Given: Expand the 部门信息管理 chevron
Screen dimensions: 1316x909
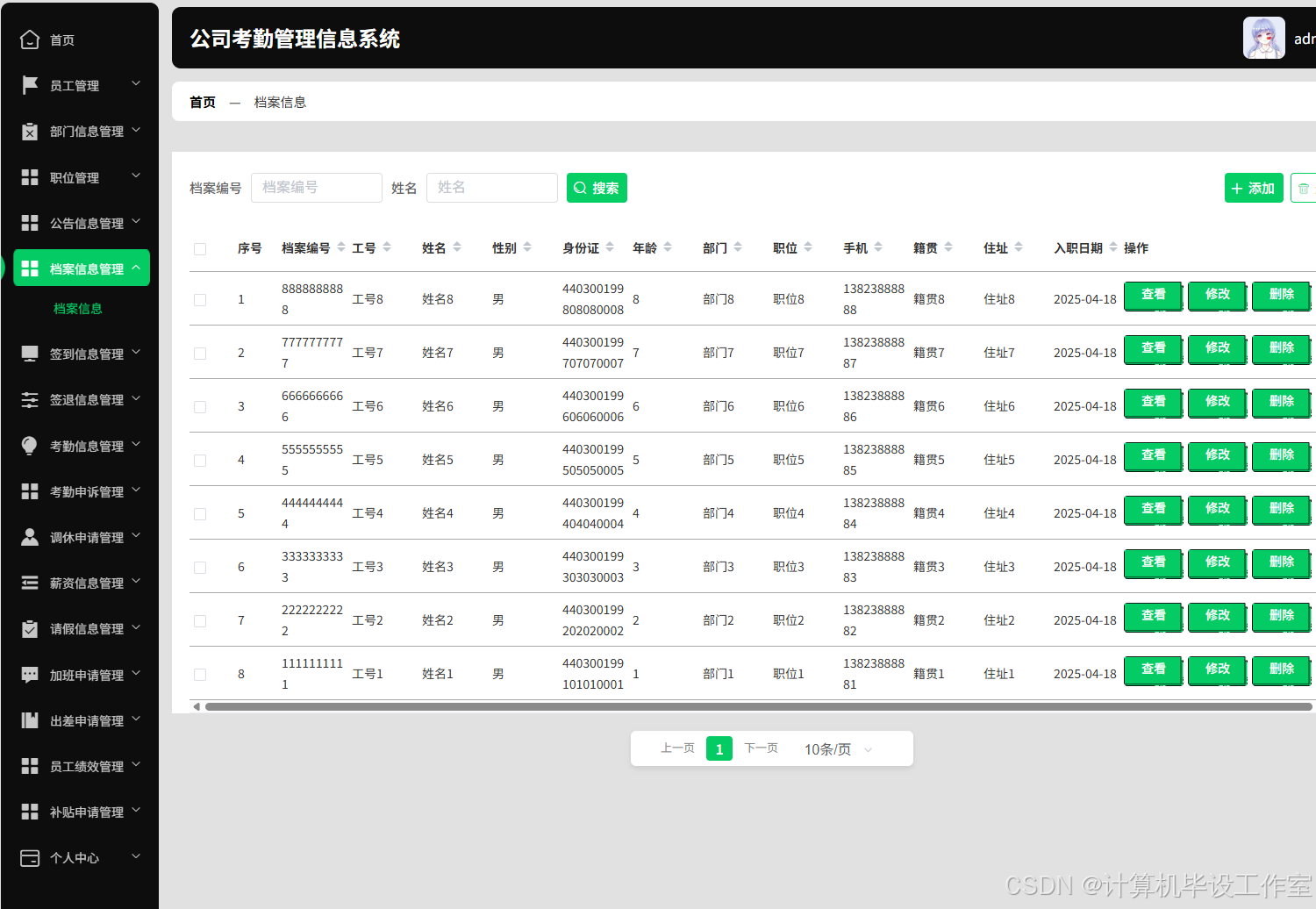Looking at the screenshot, I should [136, 129].
